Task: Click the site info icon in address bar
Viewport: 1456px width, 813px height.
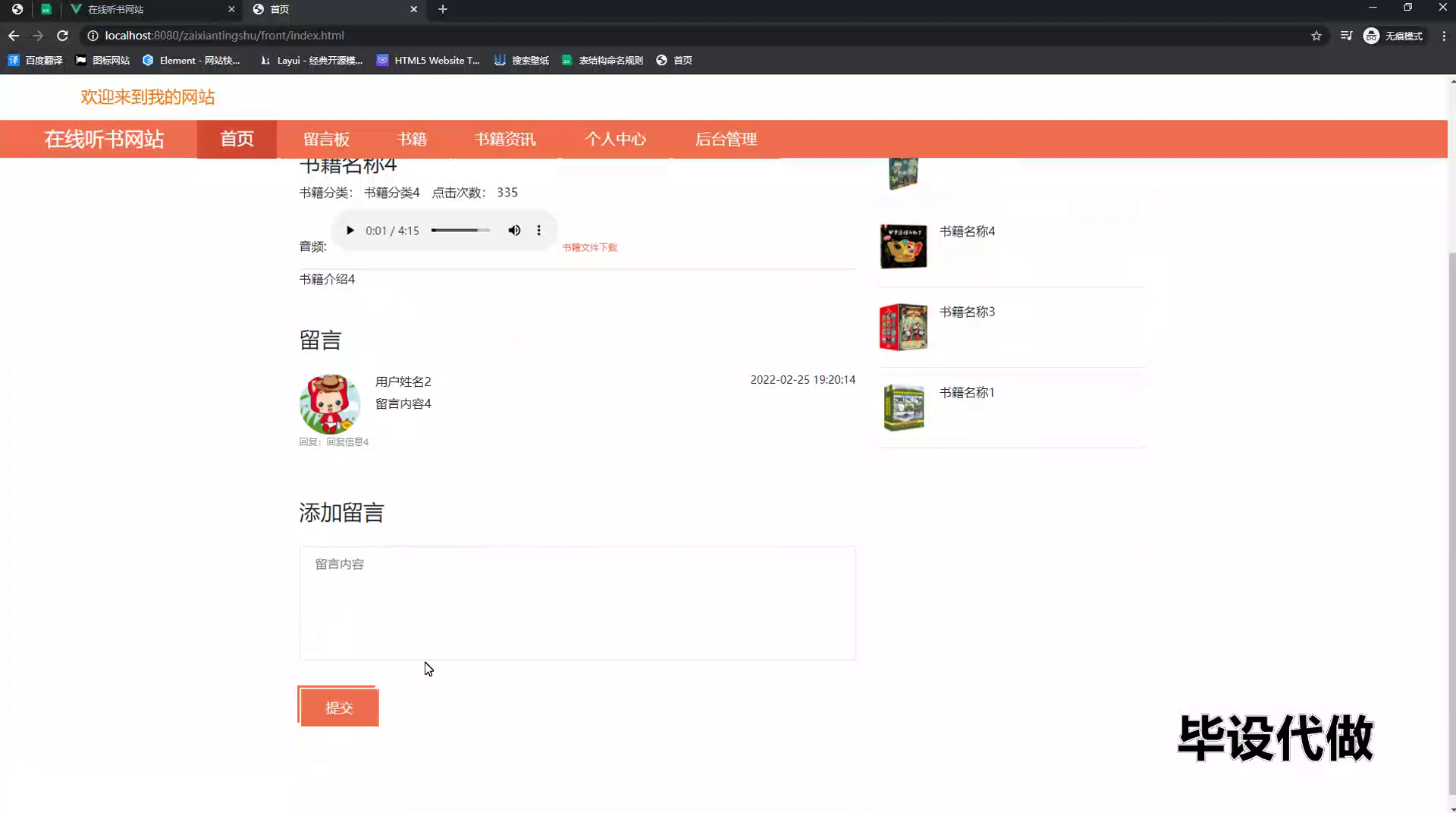Action: (93, 36)
